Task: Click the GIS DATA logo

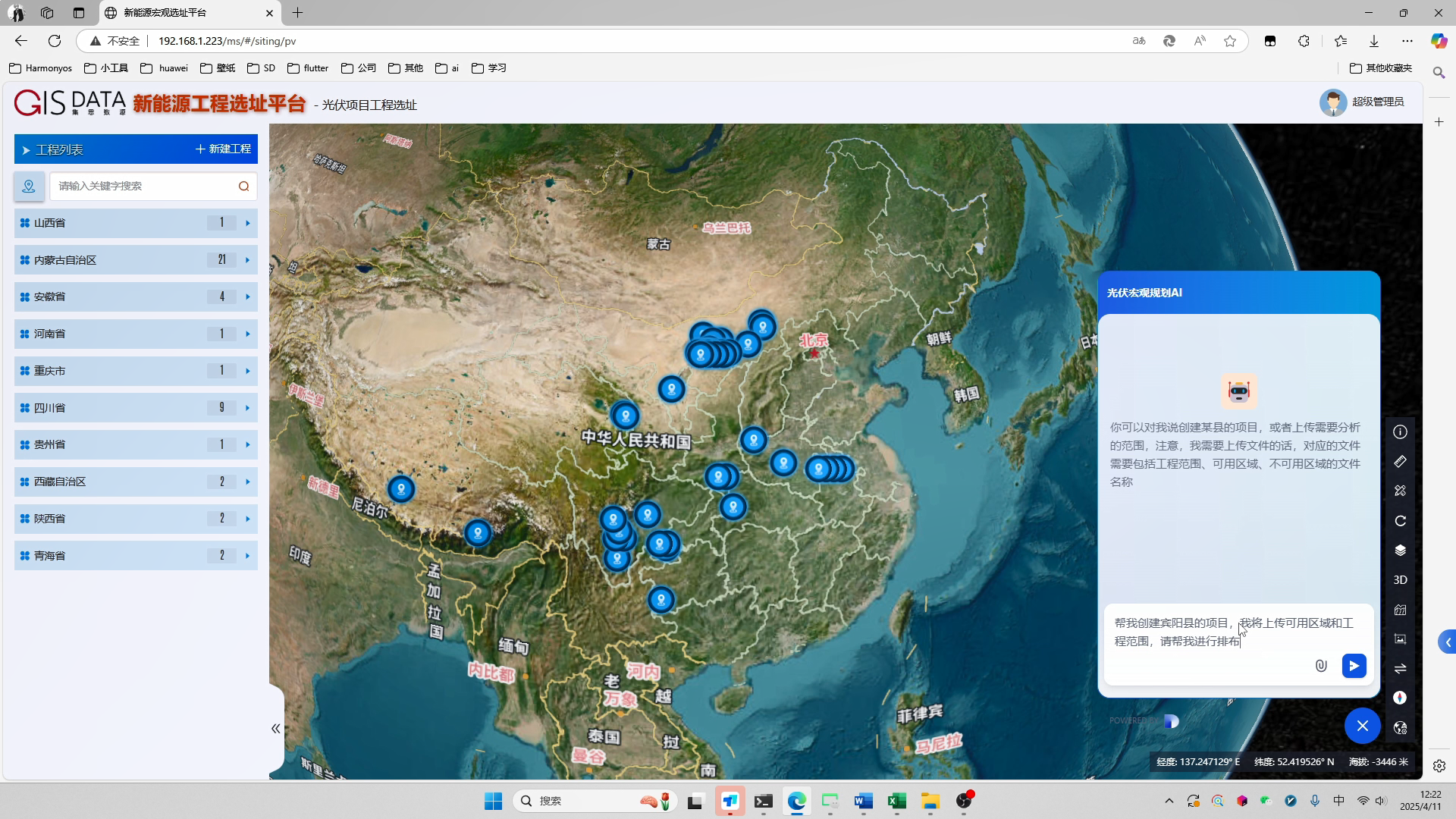Action: coord(70,102)
